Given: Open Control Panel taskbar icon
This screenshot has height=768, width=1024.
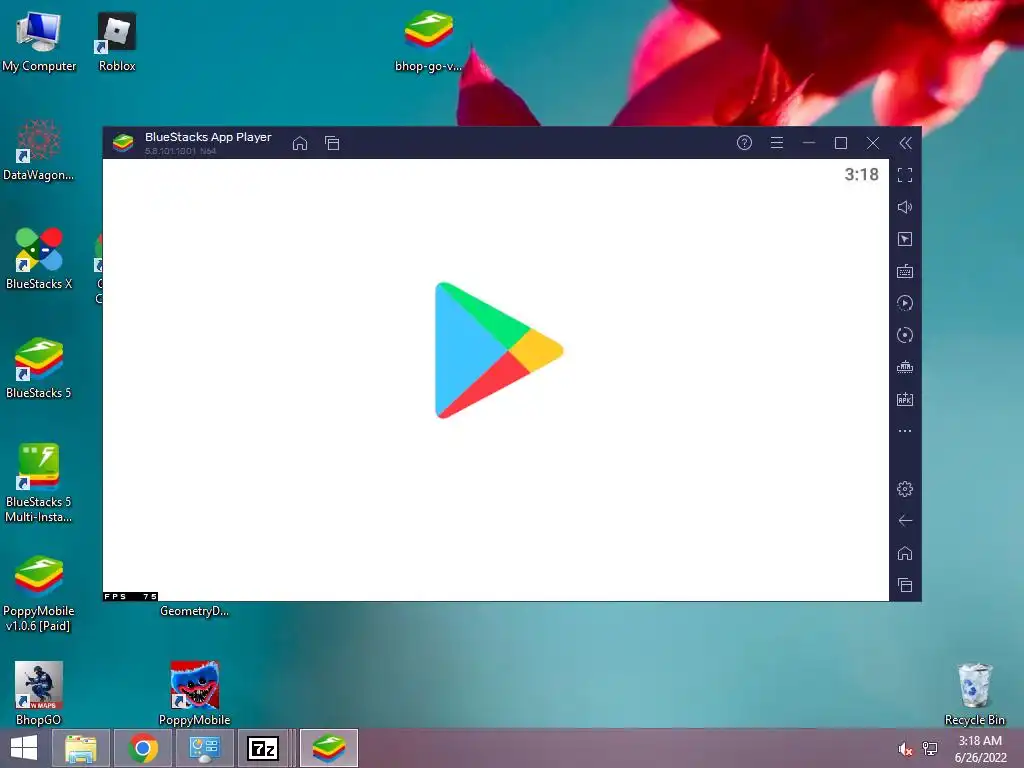Looking at the screenshot, I should (x=205, y=748).
